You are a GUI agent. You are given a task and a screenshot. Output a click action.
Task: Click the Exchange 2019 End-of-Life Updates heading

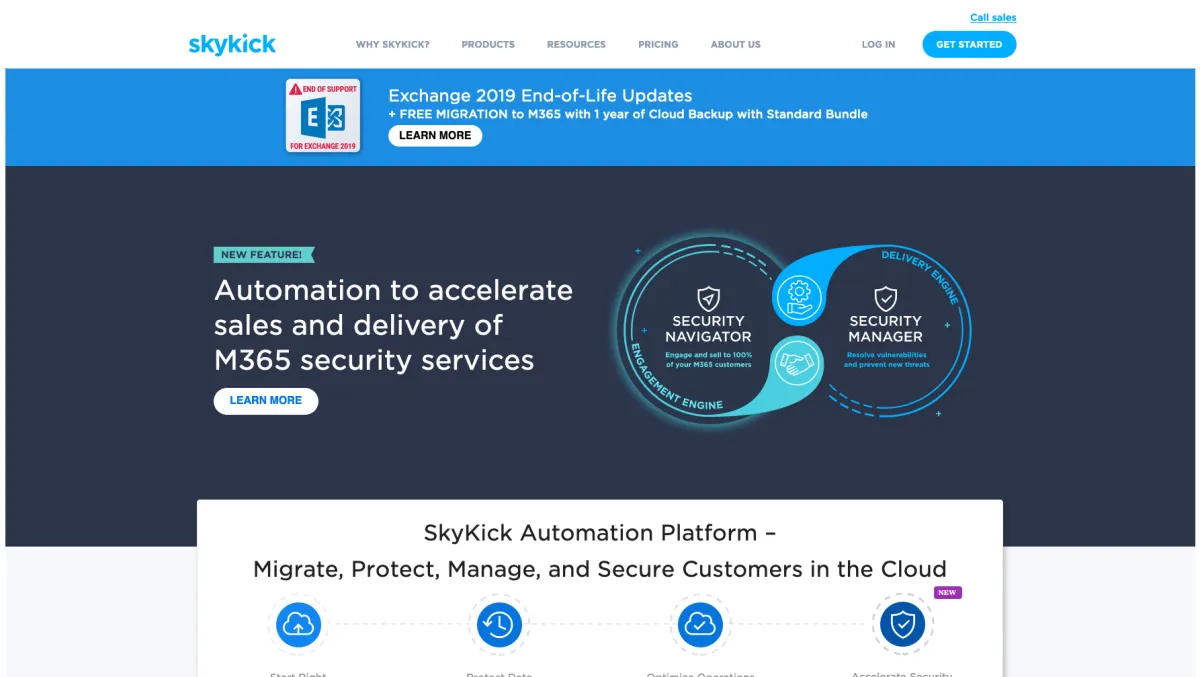pos(540,96)
